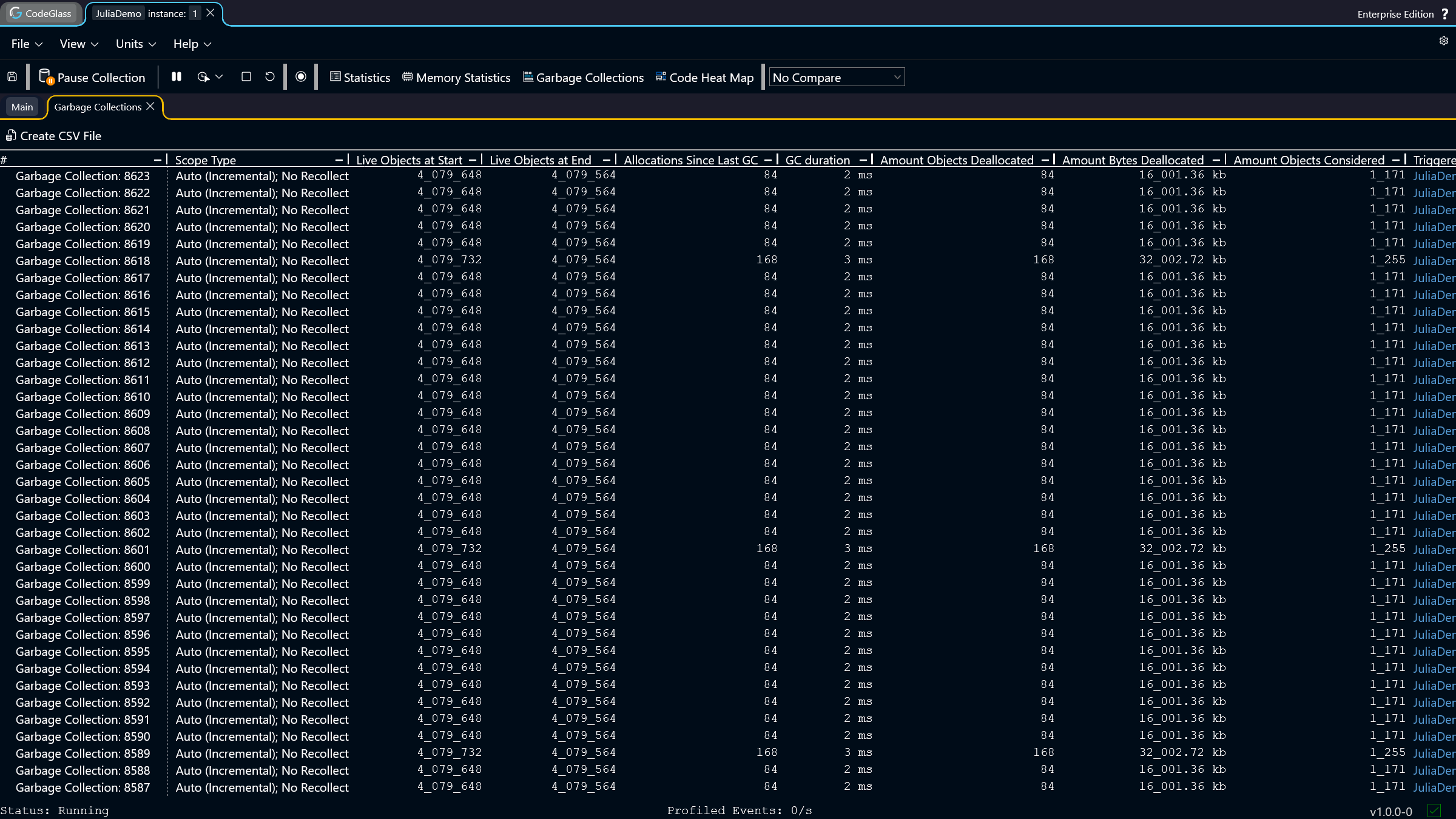Click the save disk icon

pos(12,77)
